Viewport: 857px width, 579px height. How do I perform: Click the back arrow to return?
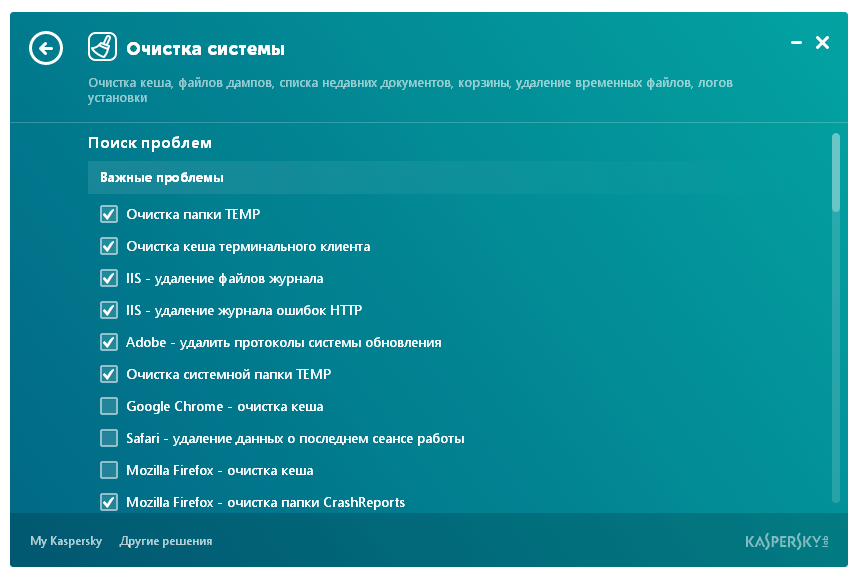(46, 48)
